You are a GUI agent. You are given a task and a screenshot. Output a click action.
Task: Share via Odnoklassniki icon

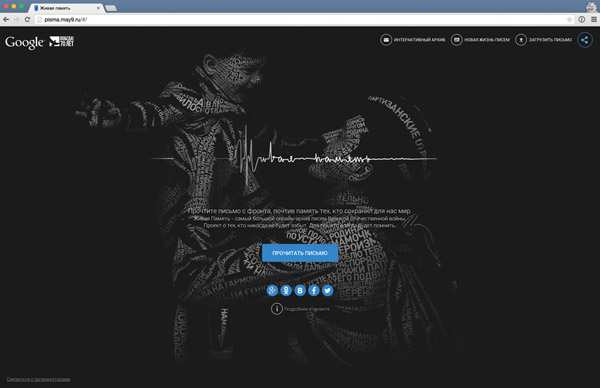tap(286, 290)
